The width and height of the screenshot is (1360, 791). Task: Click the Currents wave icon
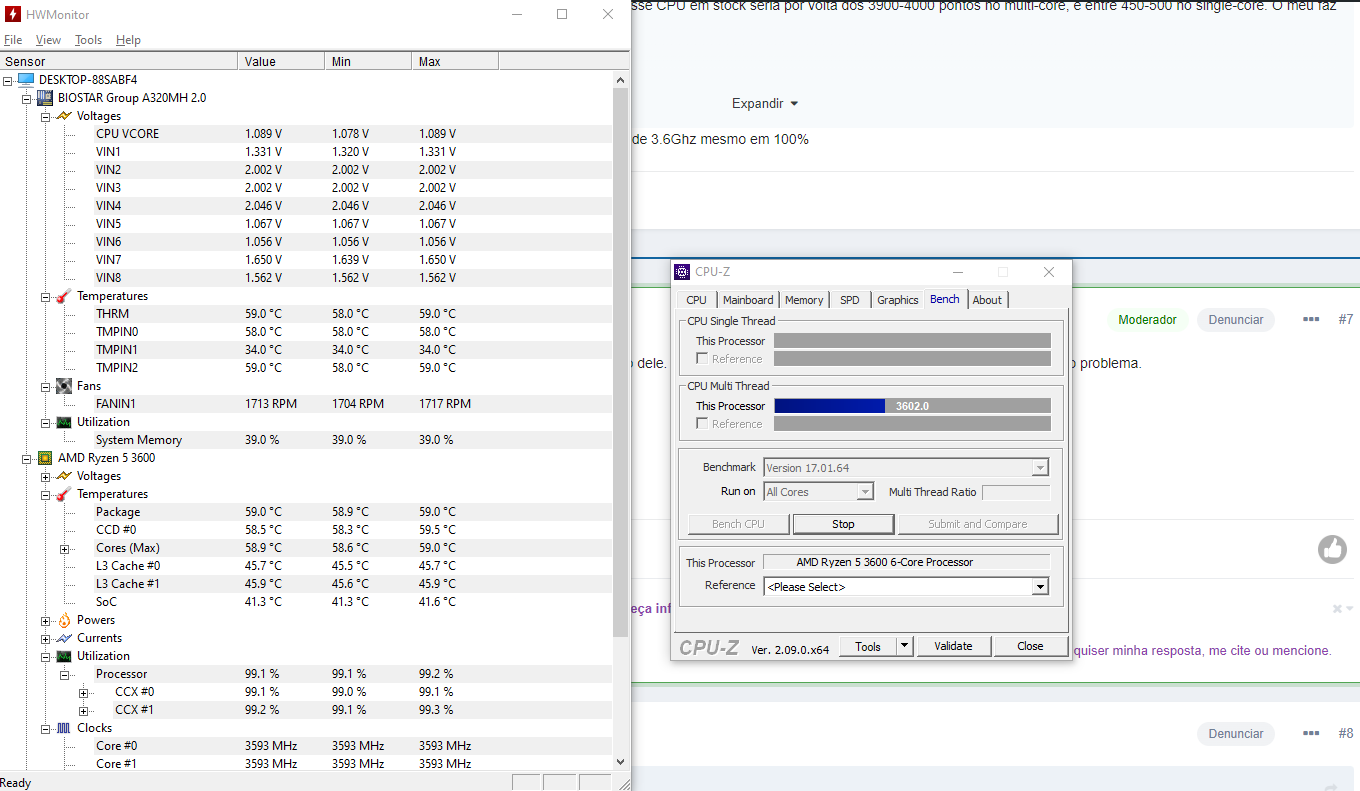64,638
